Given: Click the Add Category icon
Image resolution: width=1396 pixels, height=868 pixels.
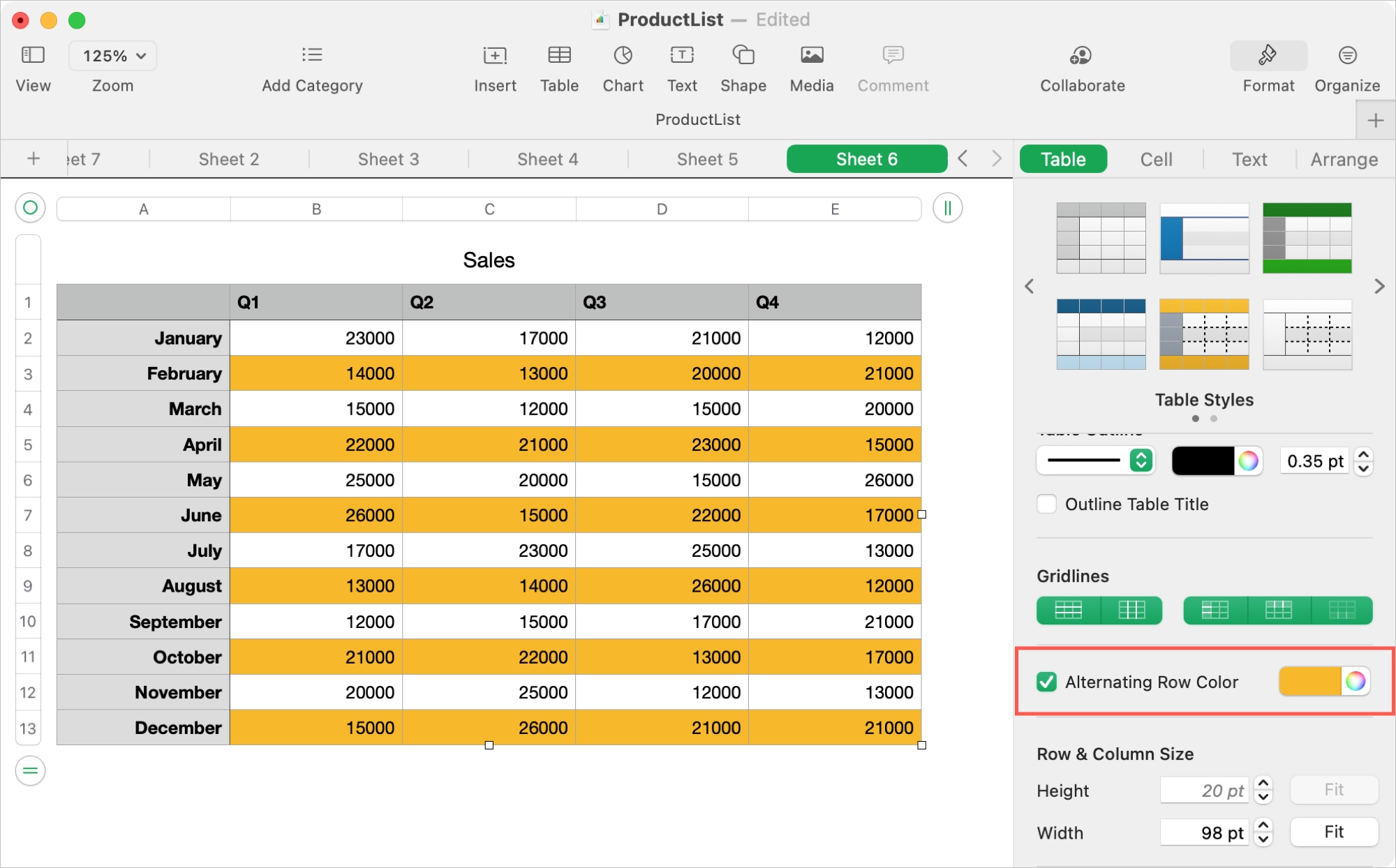Looking at the screenshot, I should click(312, 57).
